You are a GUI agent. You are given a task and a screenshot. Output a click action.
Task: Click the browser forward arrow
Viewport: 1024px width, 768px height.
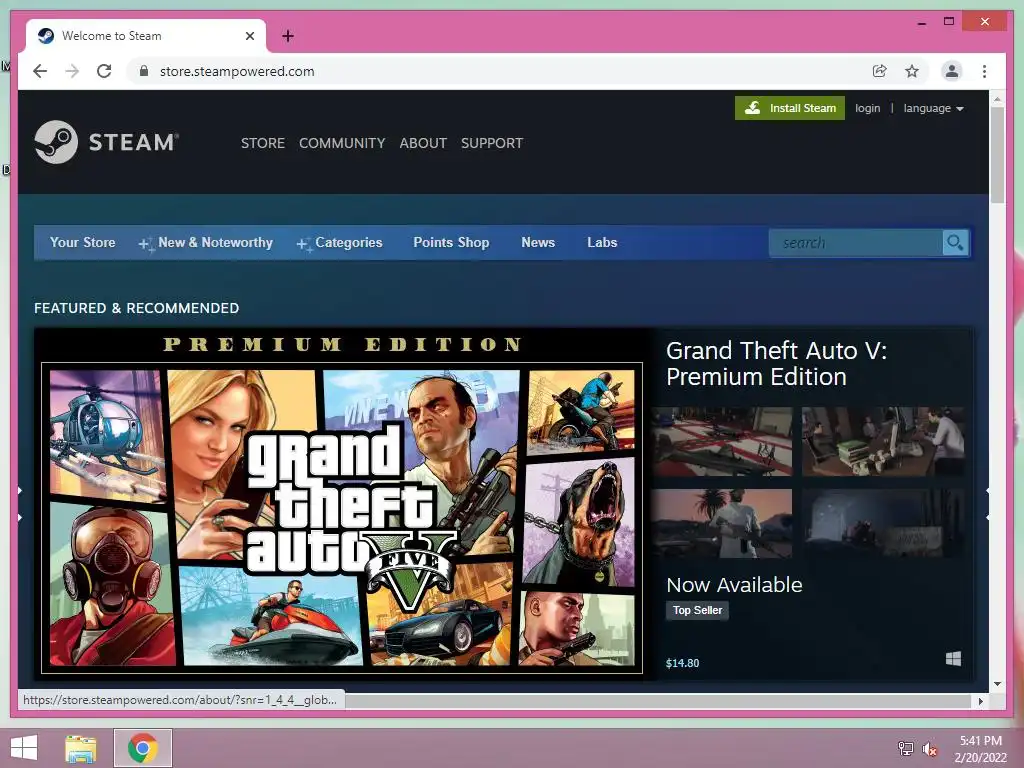(72, 71)
